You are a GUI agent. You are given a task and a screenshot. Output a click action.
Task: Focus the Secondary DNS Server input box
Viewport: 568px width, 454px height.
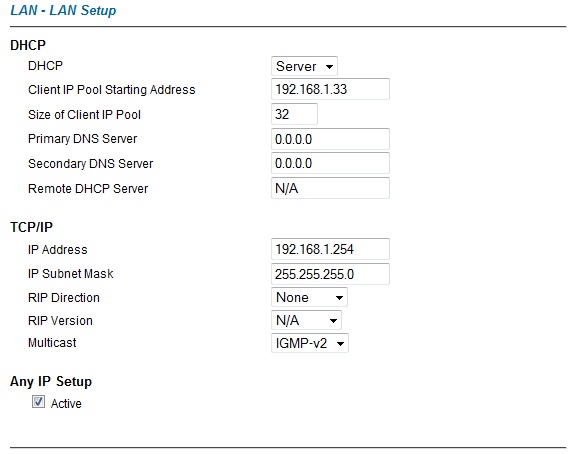[x=330, y=163]
